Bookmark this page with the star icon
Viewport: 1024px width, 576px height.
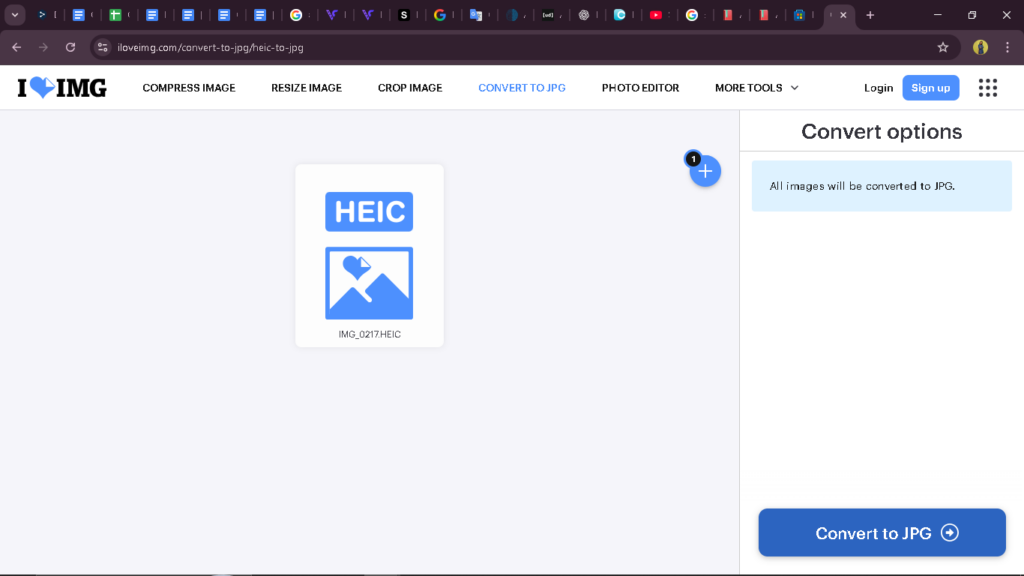(x=942, y=47)
